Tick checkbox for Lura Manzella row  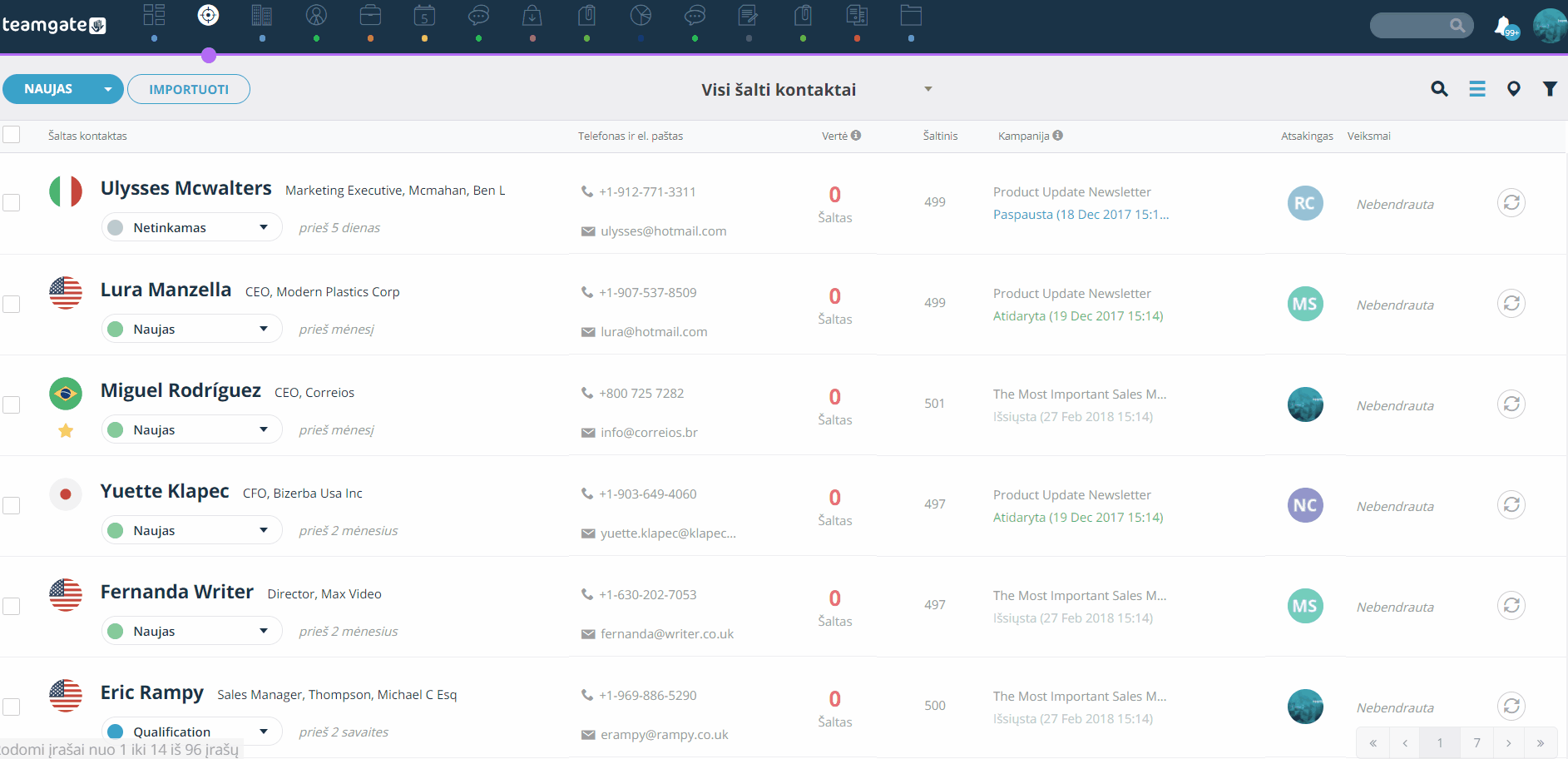pos(11,304)
